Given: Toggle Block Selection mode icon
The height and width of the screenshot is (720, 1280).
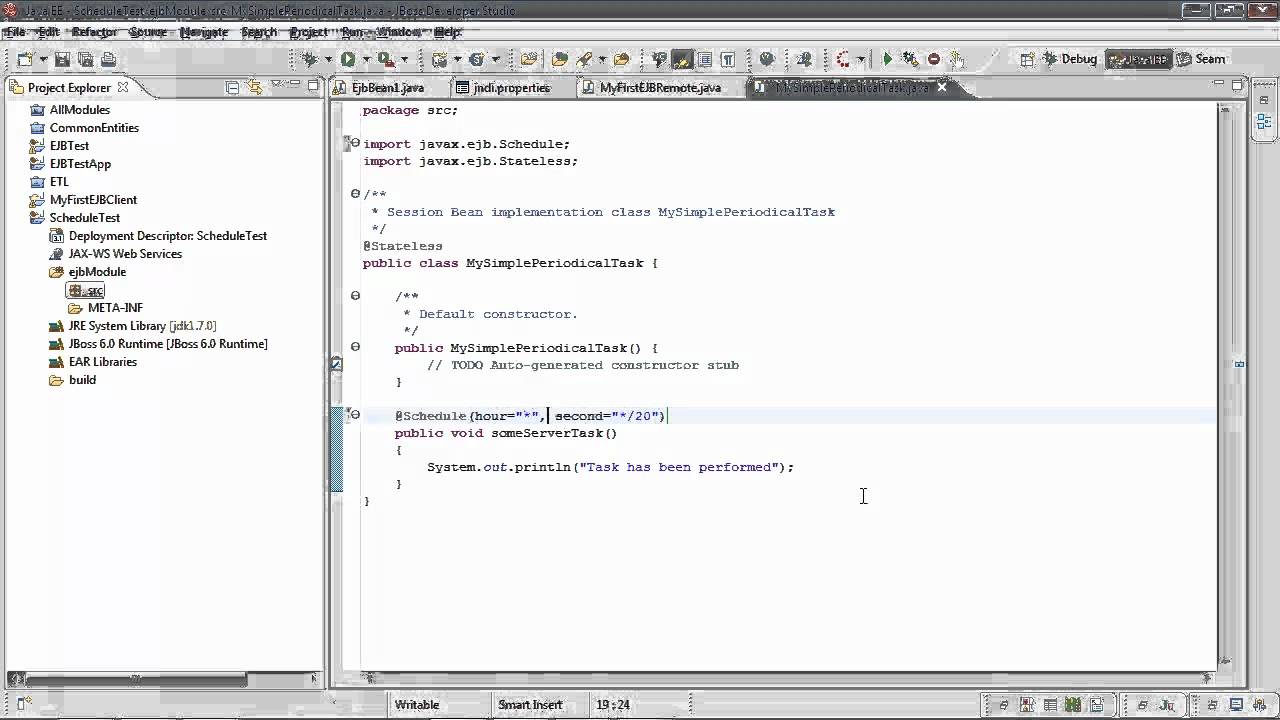Looking at the screenshot, I should click(x=705, y=60).
